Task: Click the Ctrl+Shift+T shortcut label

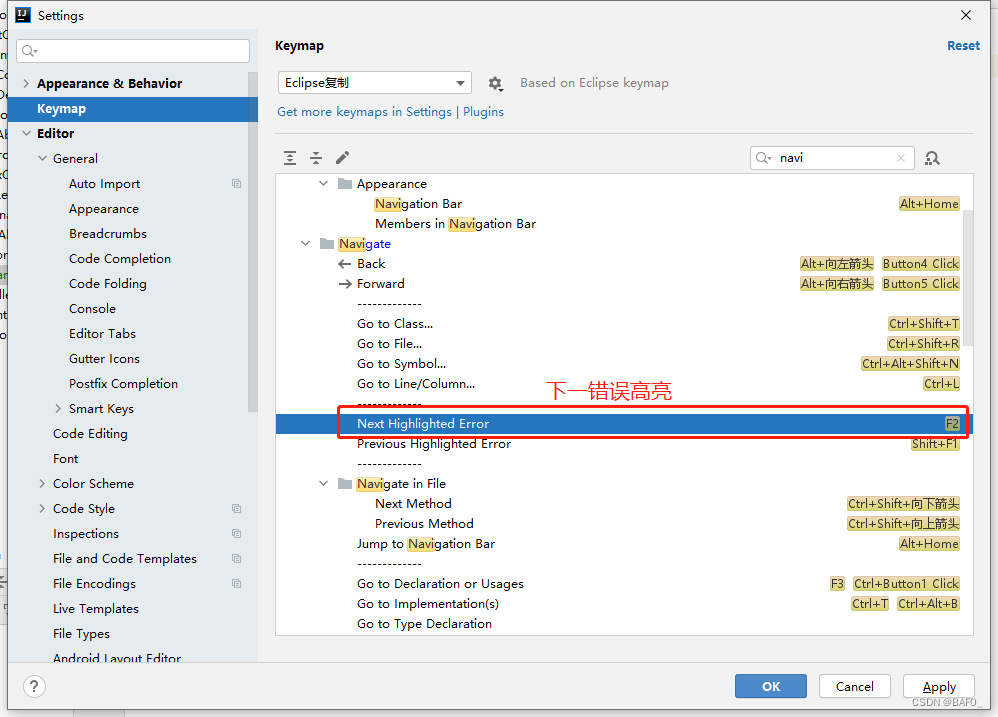Action: pyautogui.click(x=924, y=324)
